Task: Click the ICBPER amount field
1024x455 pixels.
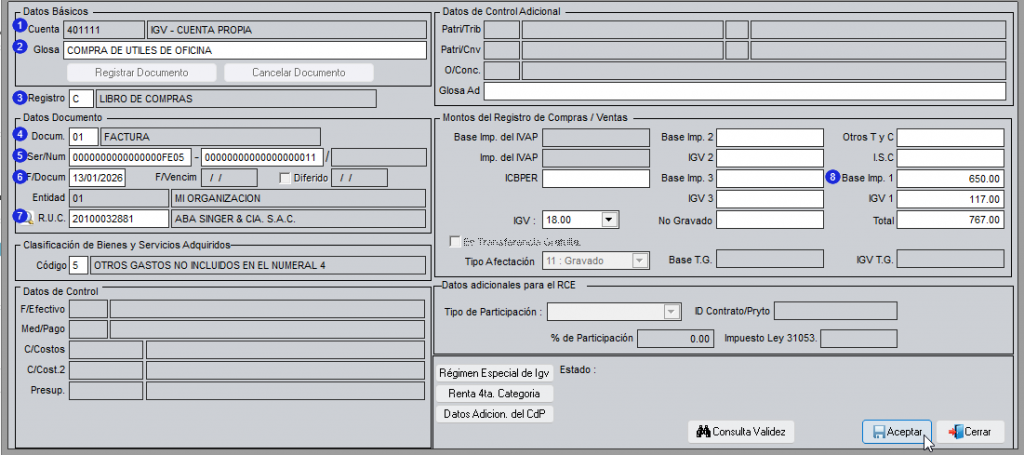Action: [595, 178]
